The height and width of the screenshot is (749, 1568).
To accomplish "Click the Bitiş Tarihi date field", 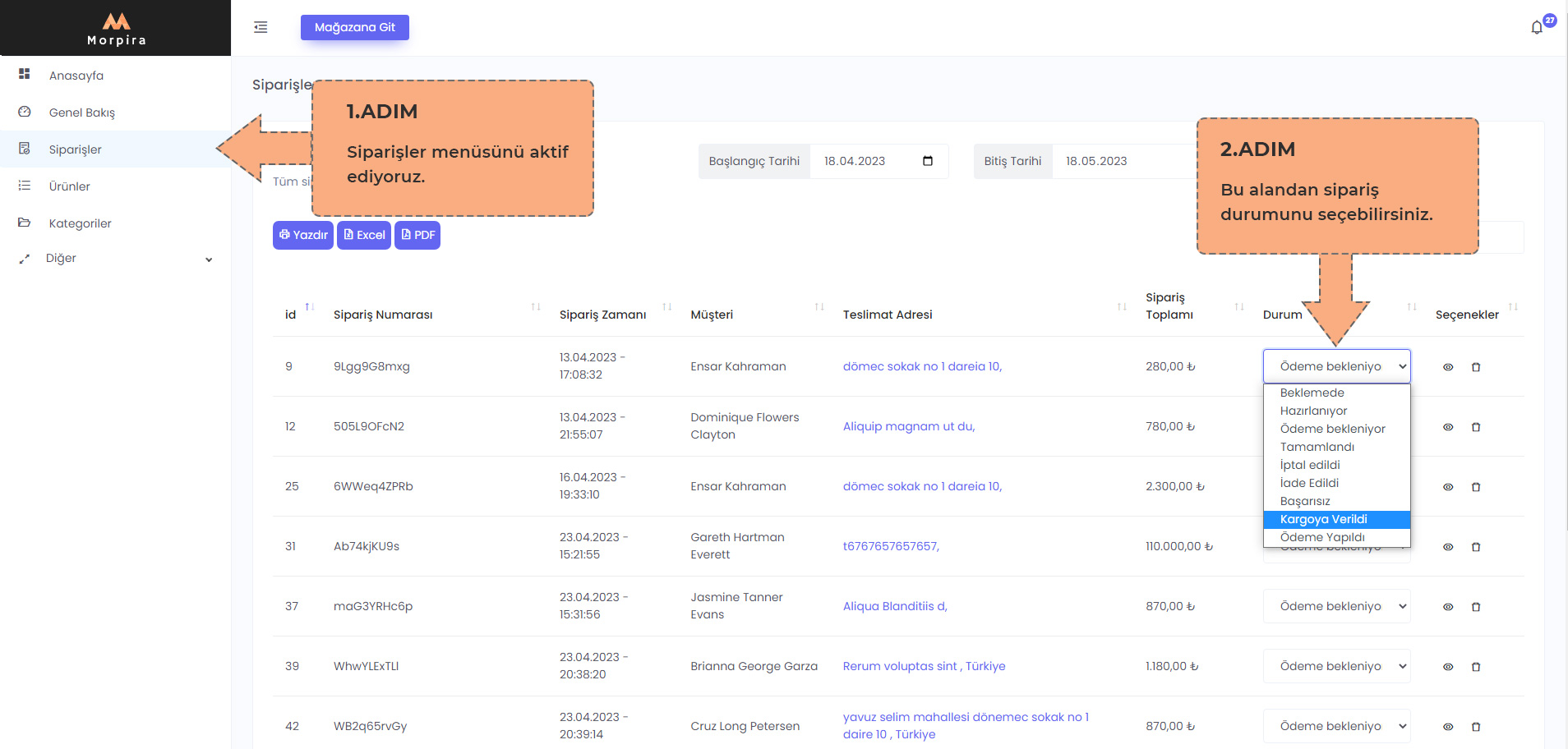I will [1124, 161].
